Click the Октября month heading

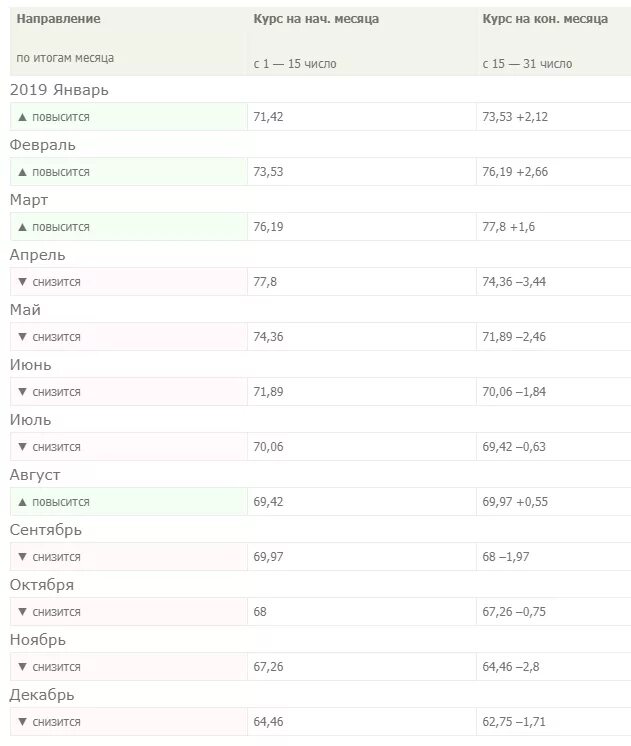(x=42, y=585)
